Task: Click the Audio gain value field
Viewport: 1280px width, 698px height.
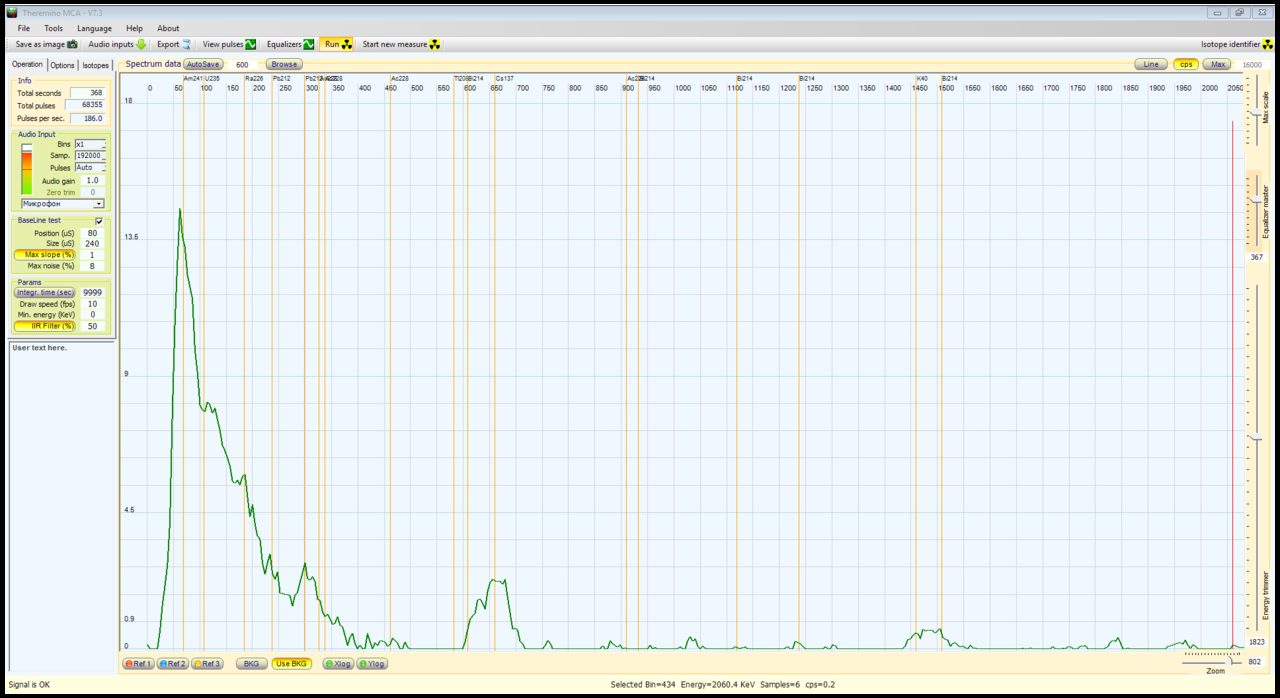Action: [92, 180]
